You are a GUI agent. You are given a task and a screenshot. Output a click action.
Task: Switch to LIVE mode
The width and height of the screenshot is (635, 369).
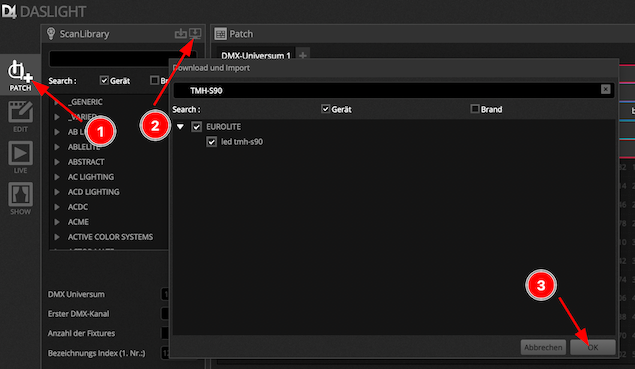click(20, 158)
